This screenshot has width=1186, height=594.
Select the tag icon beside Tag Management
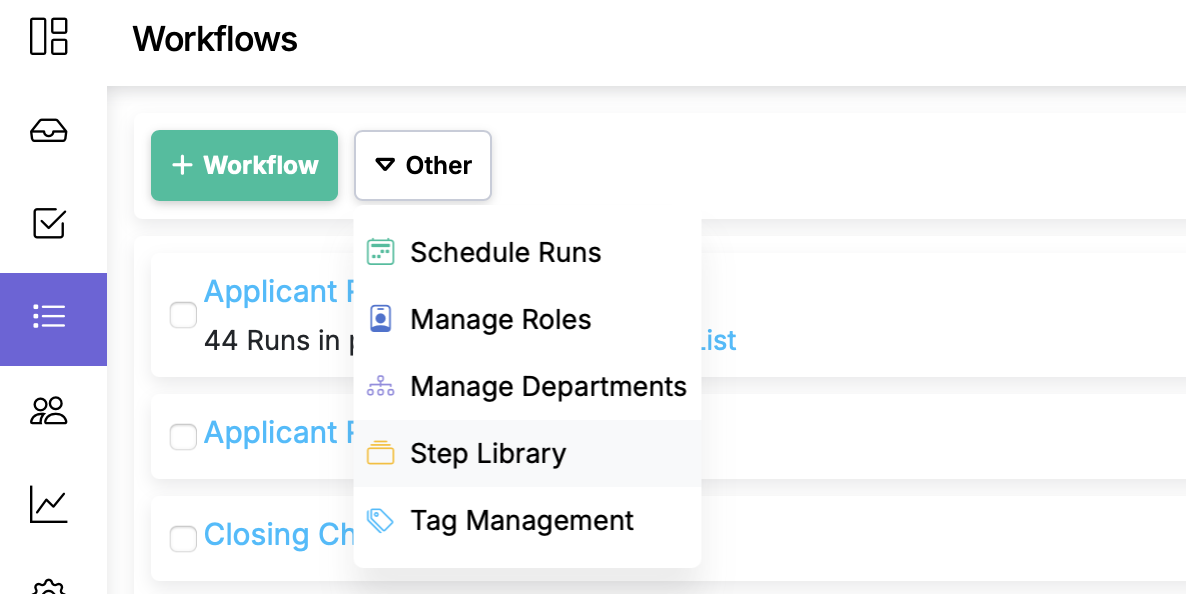point(381,519)
